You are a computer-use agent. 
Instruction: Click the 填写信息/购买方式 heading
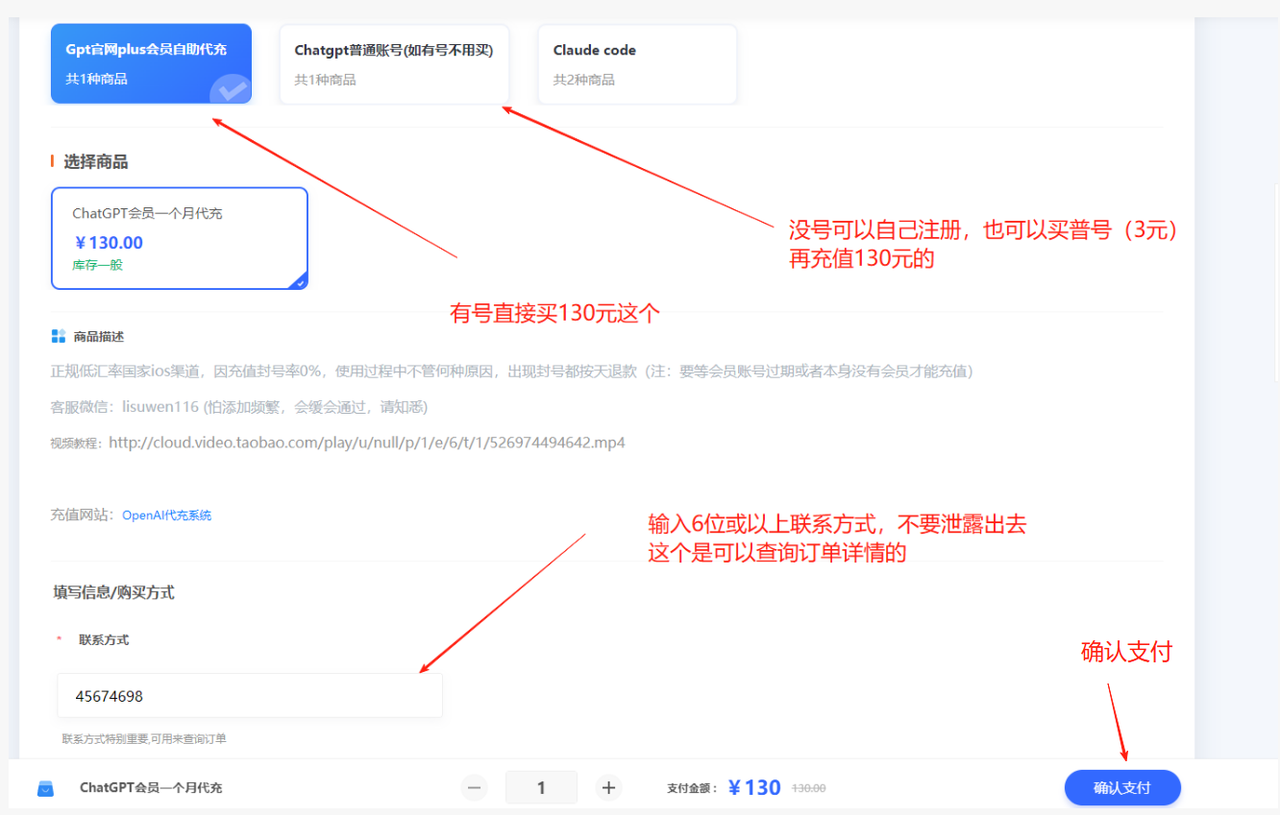pyautogui.click(x=114, y=592)
